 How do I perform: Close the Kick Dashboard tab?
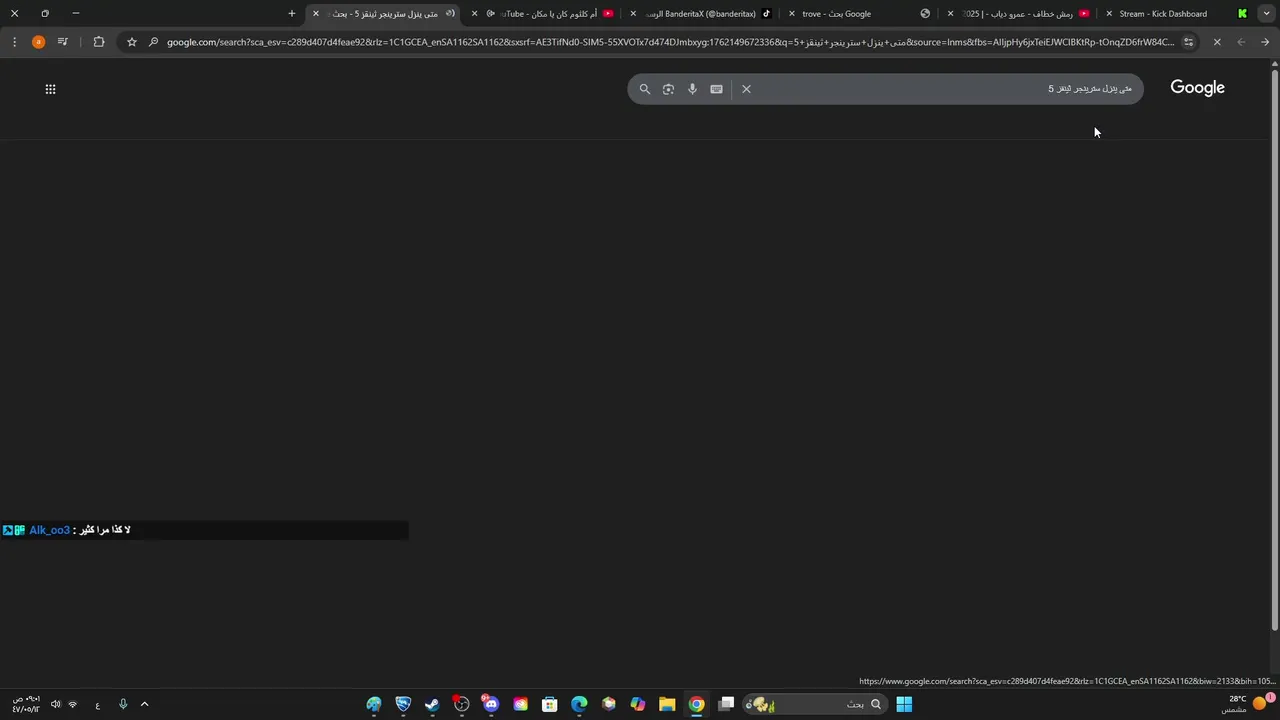point(1109,14)
